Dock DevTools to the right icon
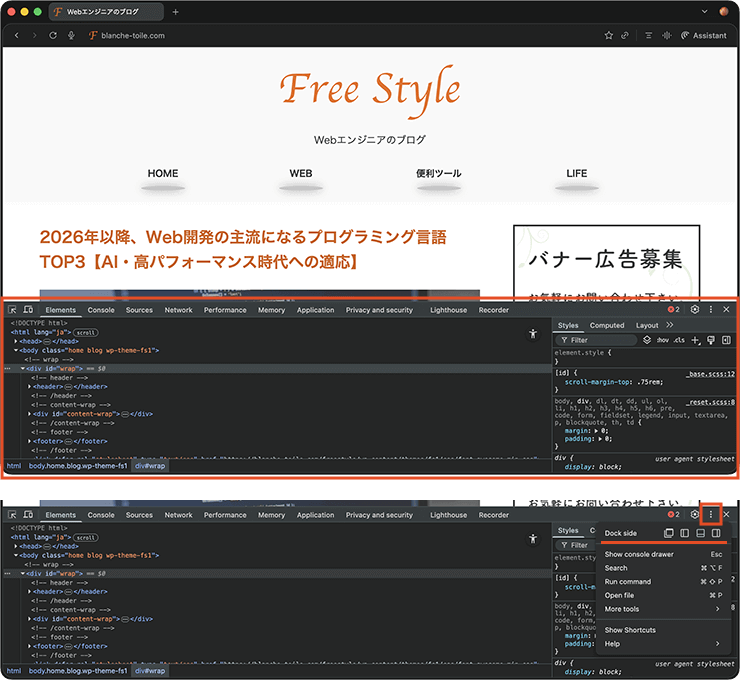 point(716,533)
